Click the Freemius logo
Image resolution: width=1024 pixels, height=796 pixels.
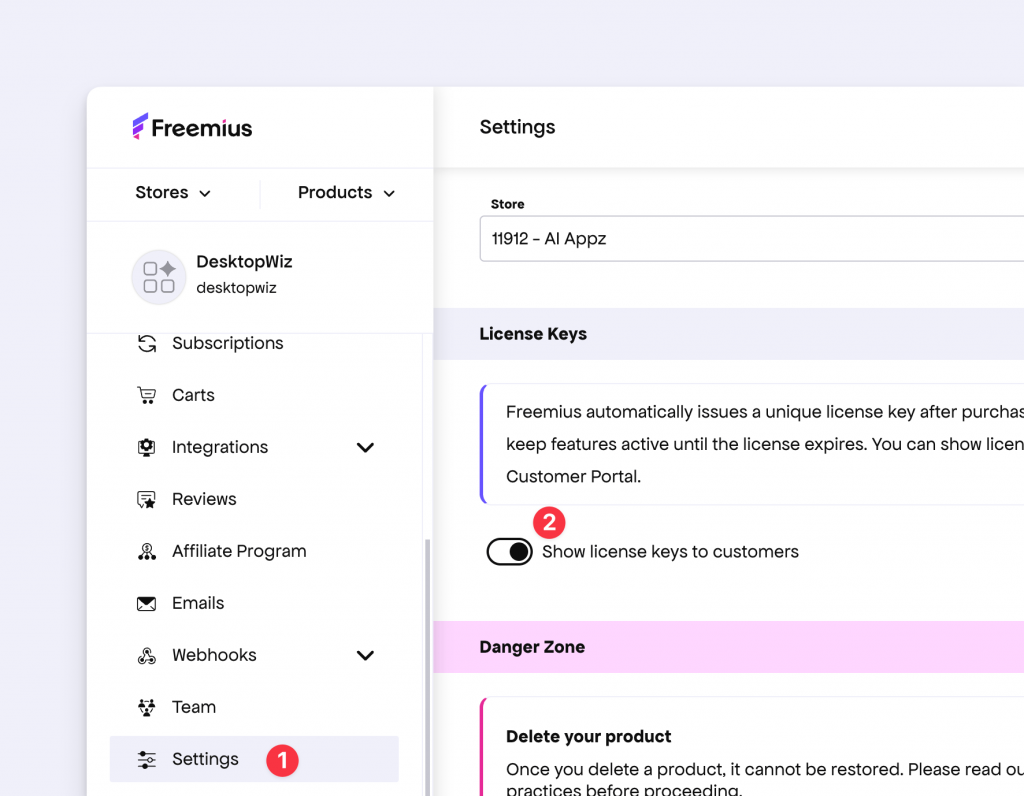192,127
